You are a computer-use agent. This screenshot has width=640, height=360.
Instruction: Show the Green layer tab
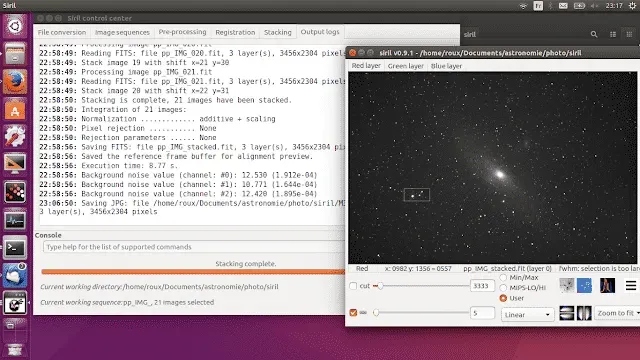point(405,66)
